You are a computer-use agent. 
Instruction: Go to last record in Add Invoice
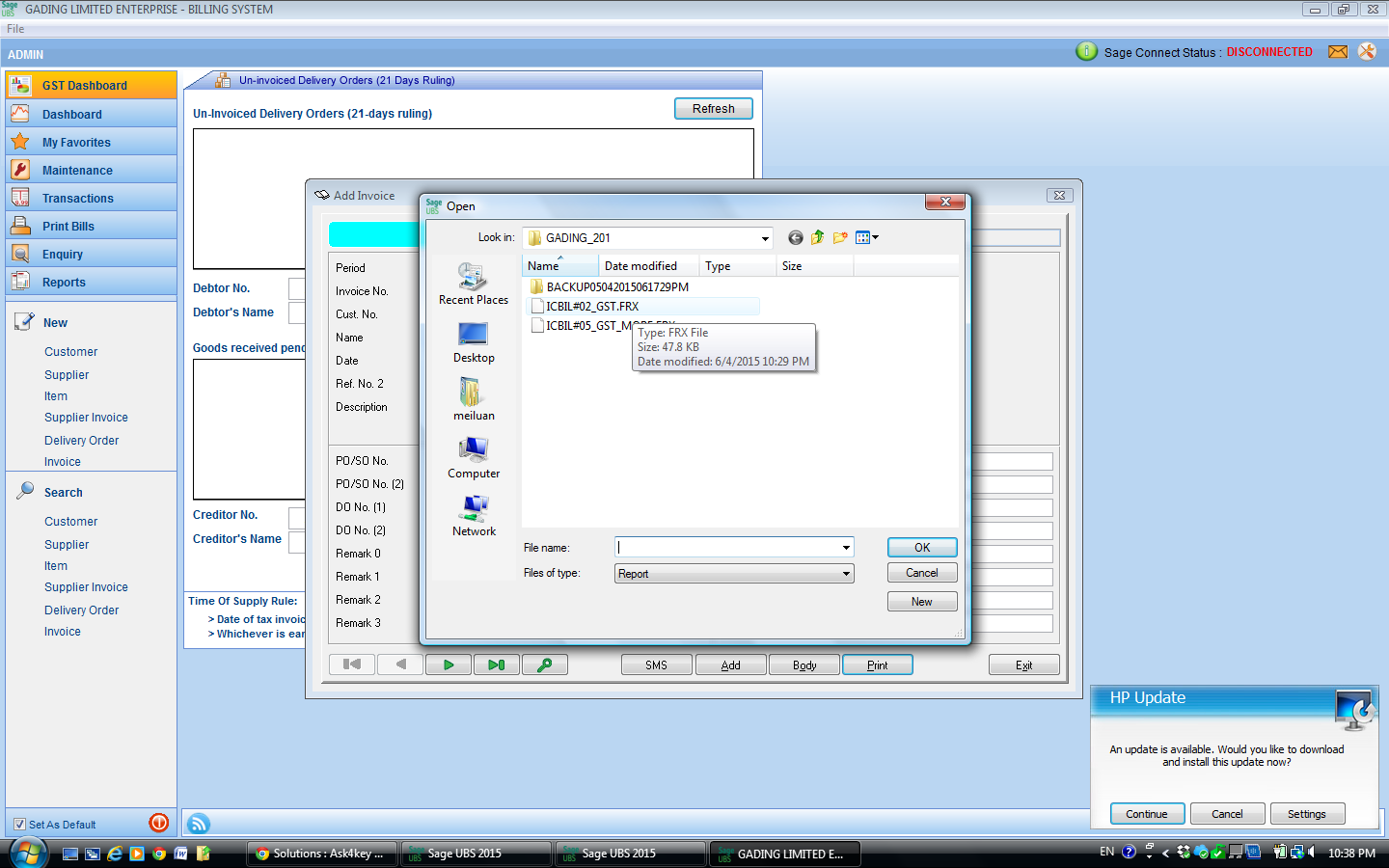(x=497, y=665)
